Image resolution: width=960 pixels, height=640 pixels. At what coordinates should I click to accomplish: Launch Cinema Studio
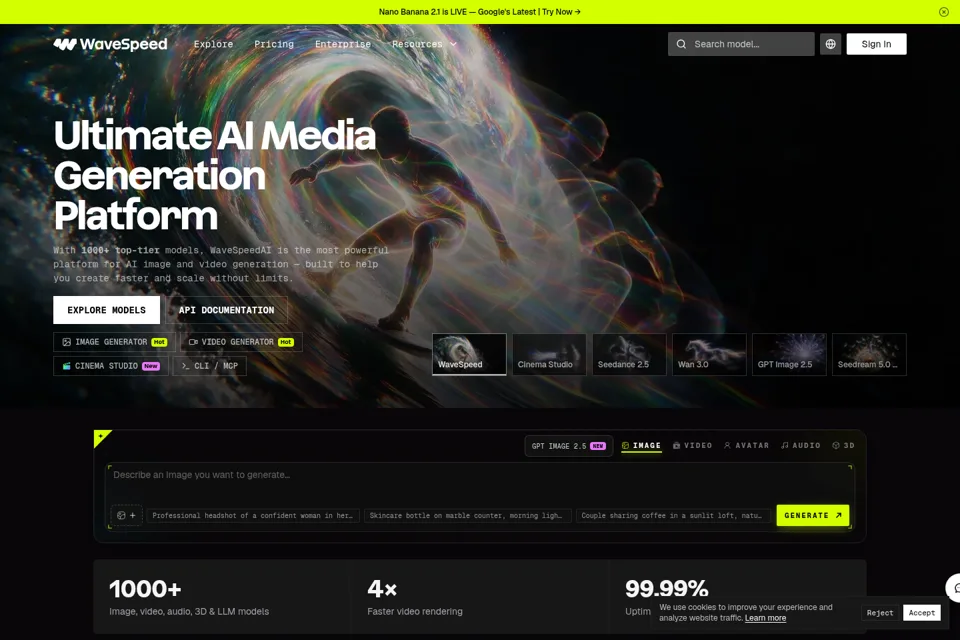click(111, 366)
